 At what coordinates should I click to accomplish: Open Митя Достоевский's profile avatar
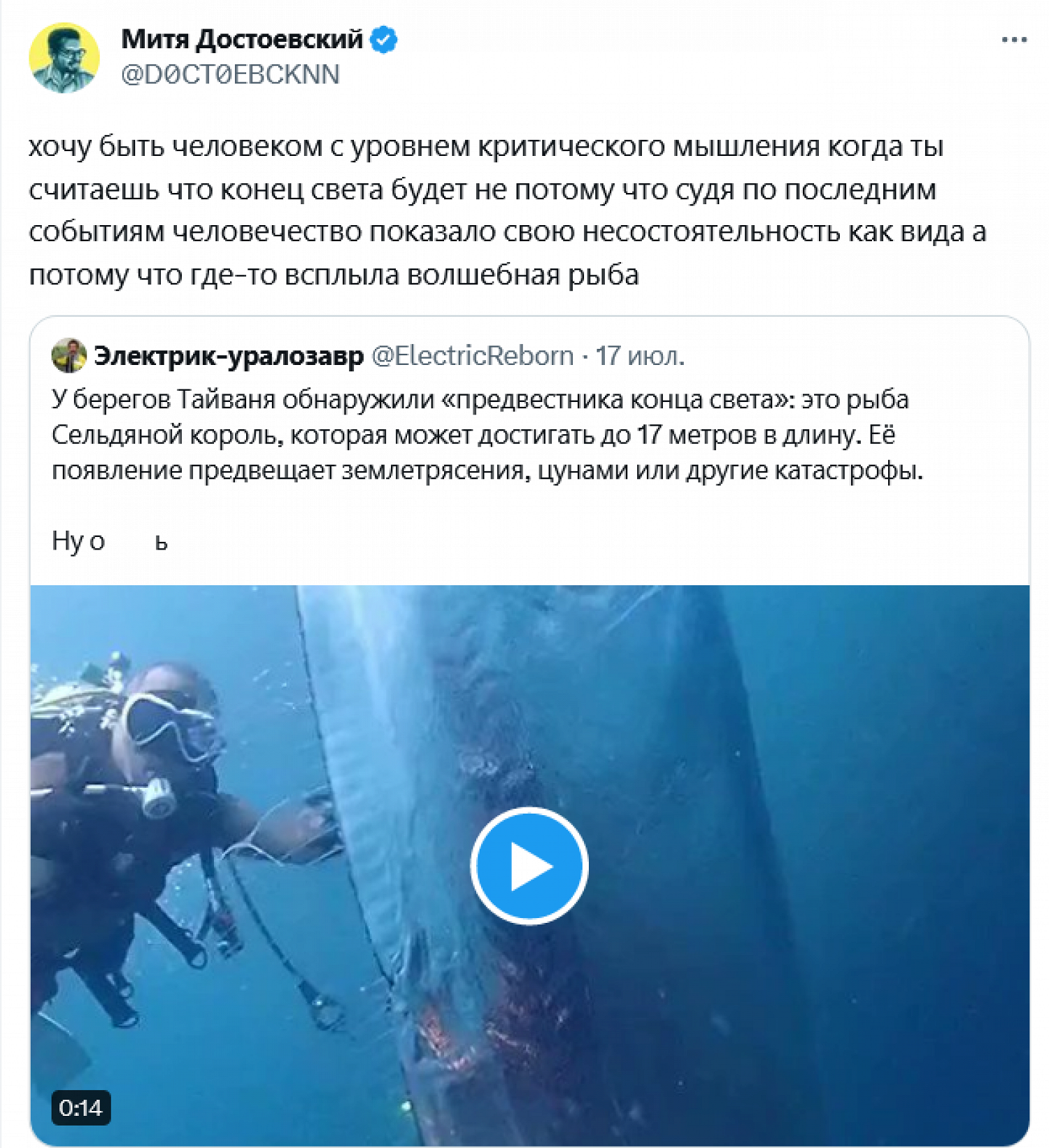click(x=64, y=57)
